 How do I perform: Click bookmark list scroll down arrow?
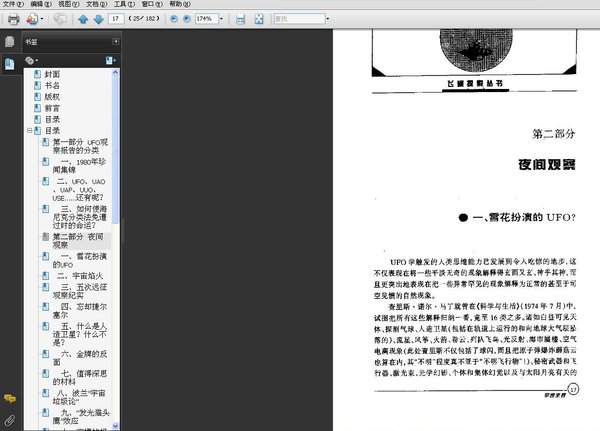[116, 426]
